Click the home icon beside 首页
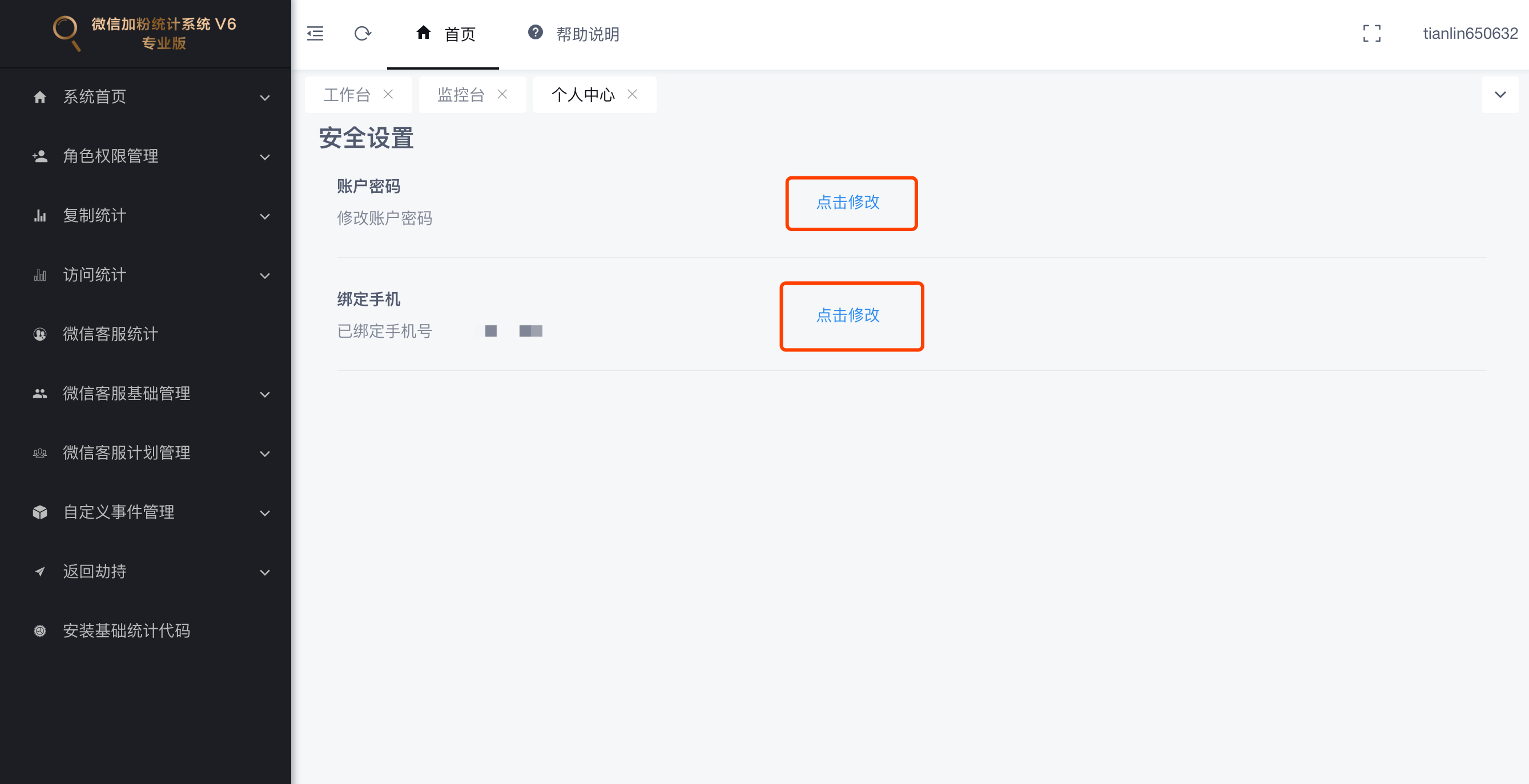 click(x=423, y=33)
